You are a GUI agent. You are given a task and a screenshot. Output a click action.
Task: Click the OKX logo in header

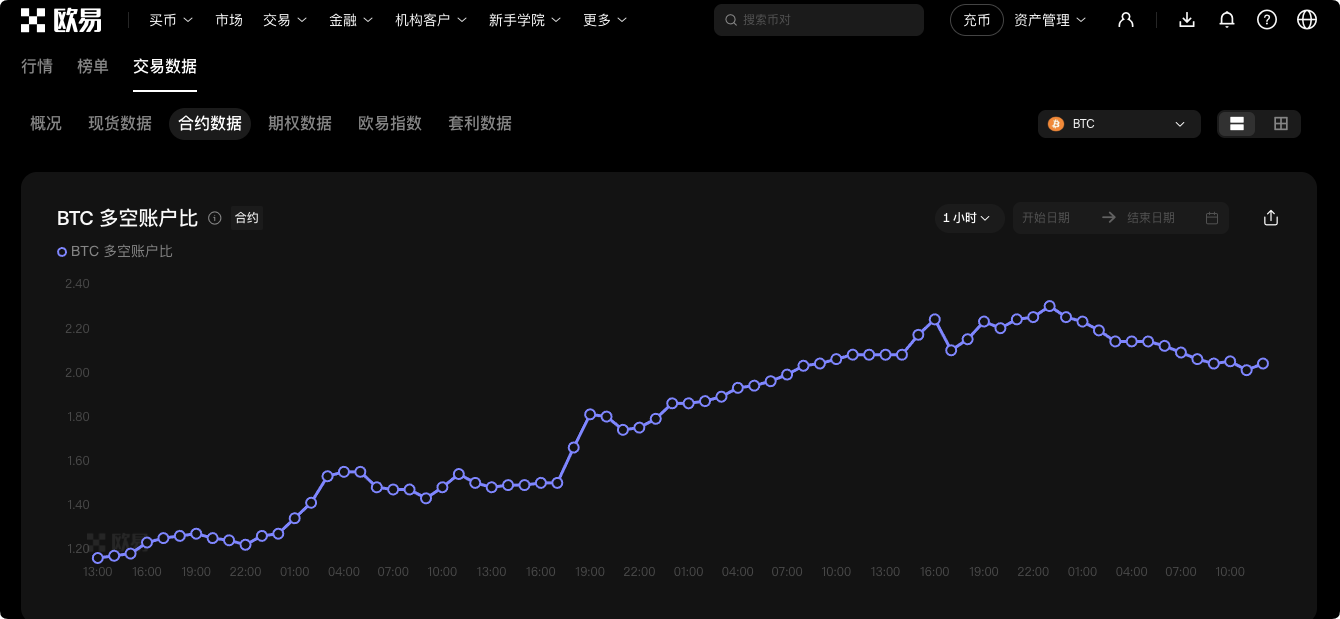click(61, 20)
